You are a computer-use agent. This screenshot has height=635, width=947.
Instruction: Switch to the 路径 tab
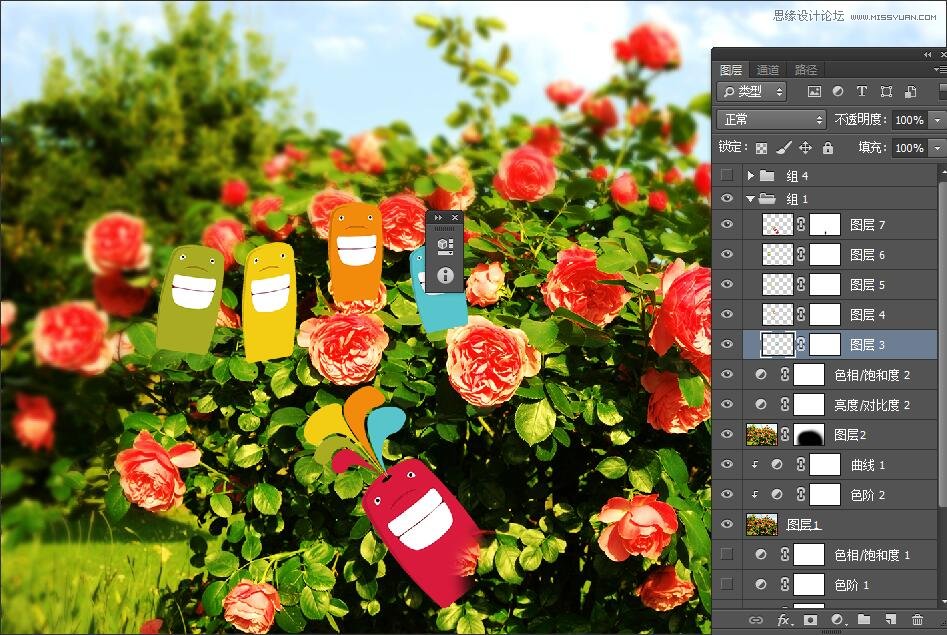click(x=806, y=70)
